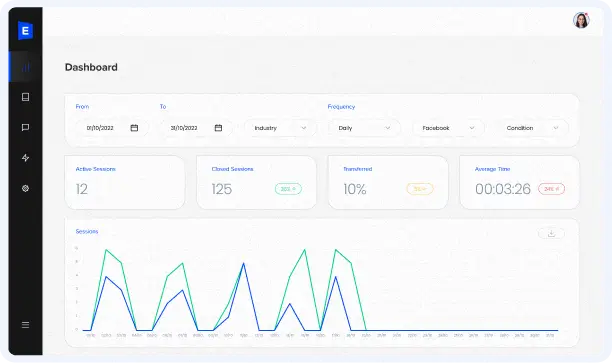Open the Industry dropdown
Viewport: 612px width, 363px height.
click(280, 128)
